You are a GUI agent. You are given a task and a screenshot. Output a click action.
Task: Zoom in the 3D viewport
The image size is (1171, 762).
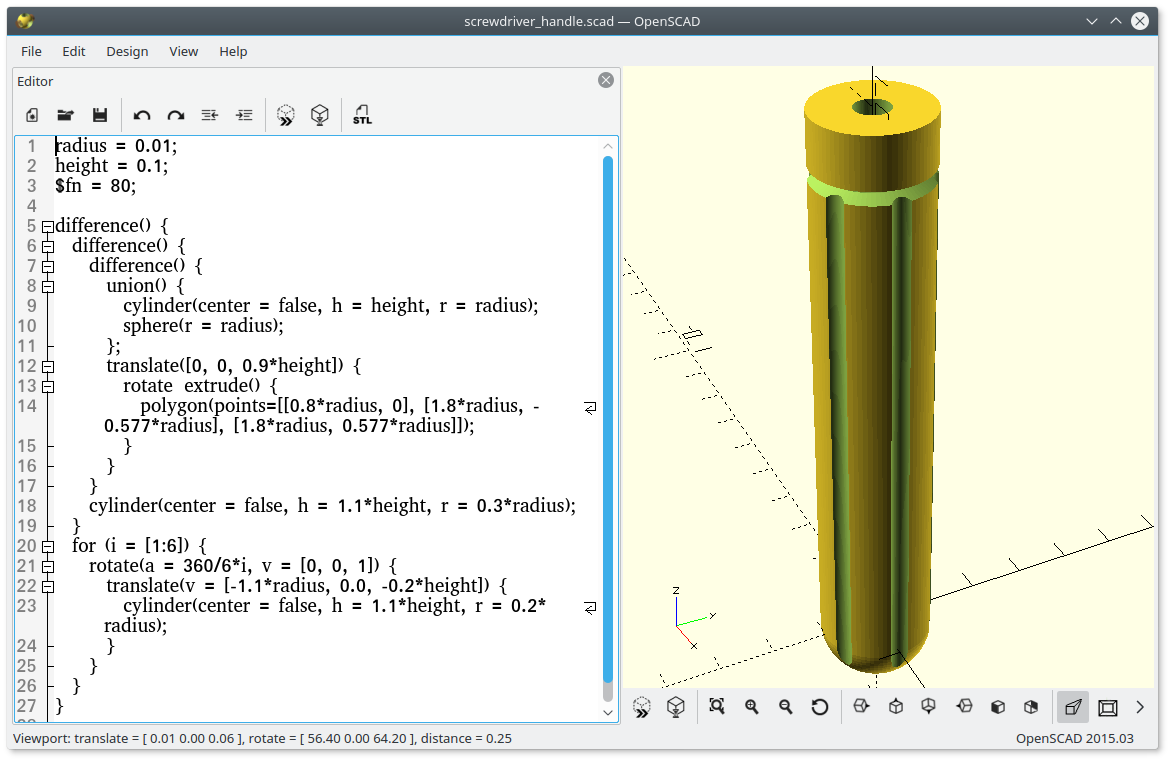tap(751, 707)
